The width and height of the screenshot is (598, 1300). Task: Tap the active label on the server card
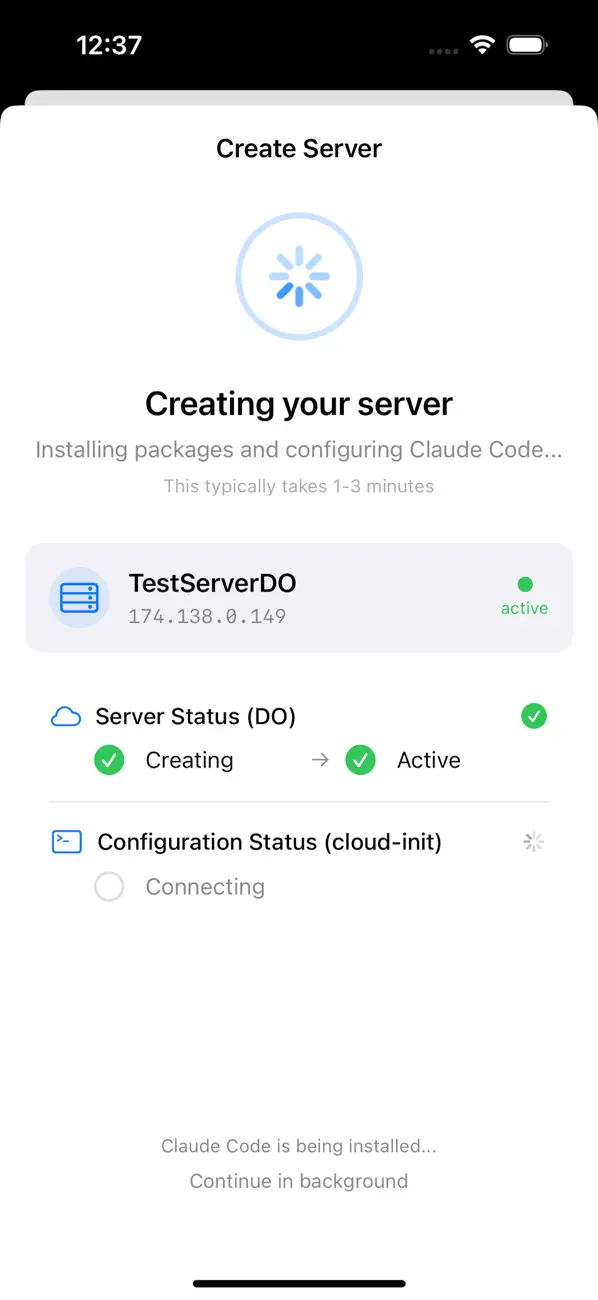[x=524, y=607]
